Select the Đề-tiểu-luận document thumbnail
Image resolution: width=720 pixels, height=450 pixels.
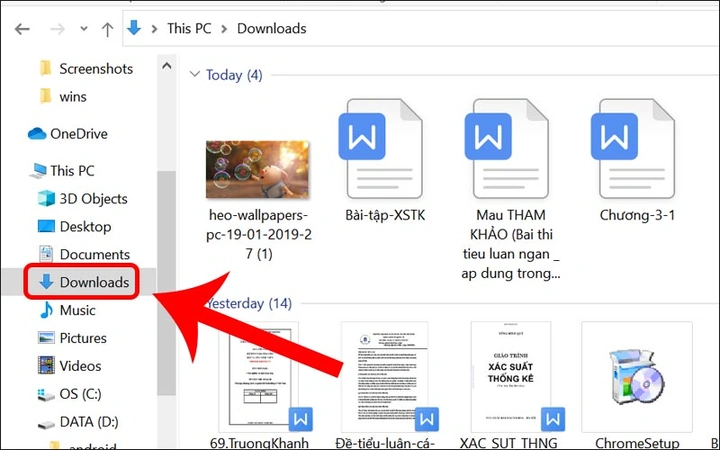pyautogui.click(x=387, y=377)
